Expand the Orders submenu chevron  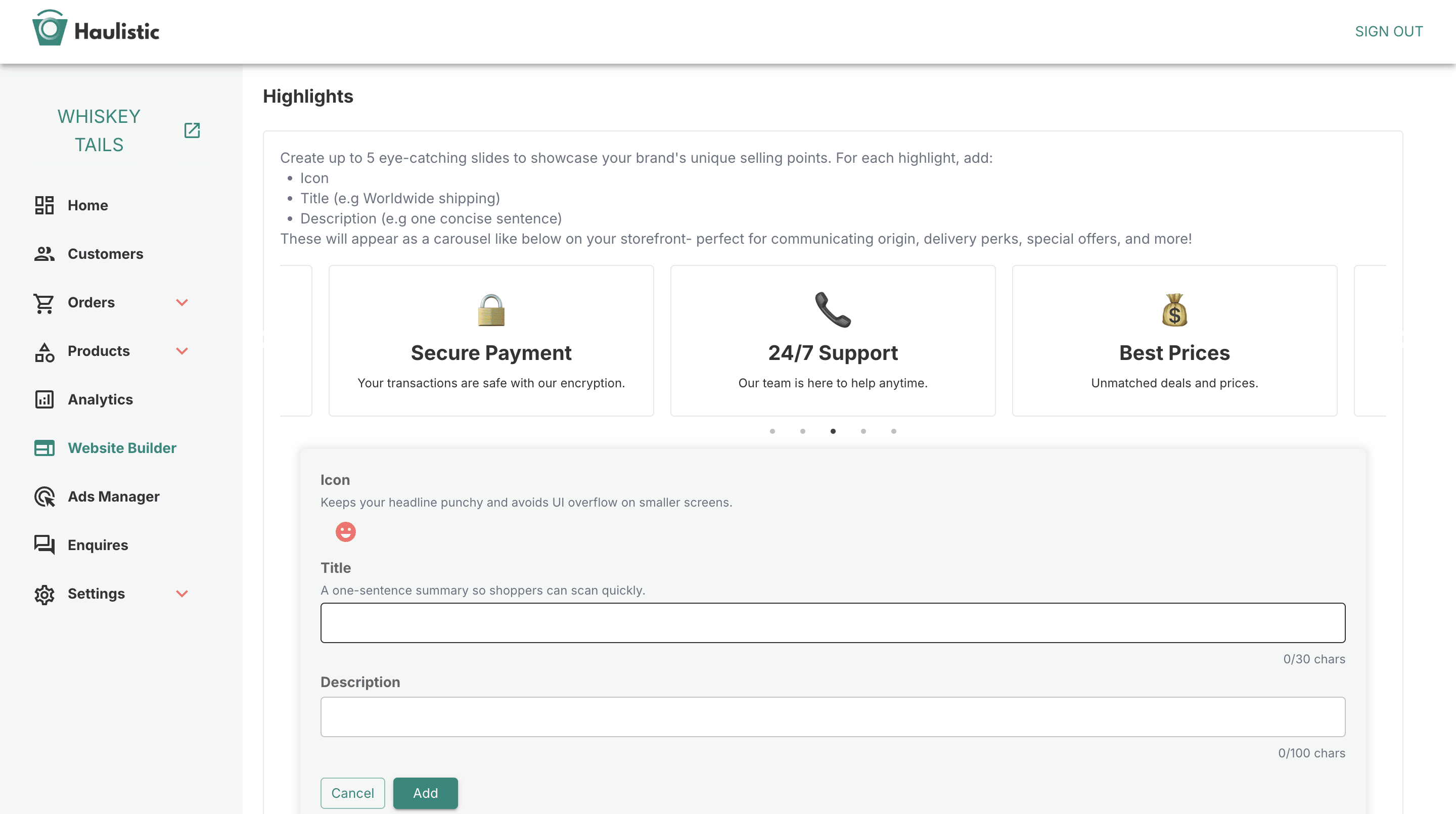[182, 302]
